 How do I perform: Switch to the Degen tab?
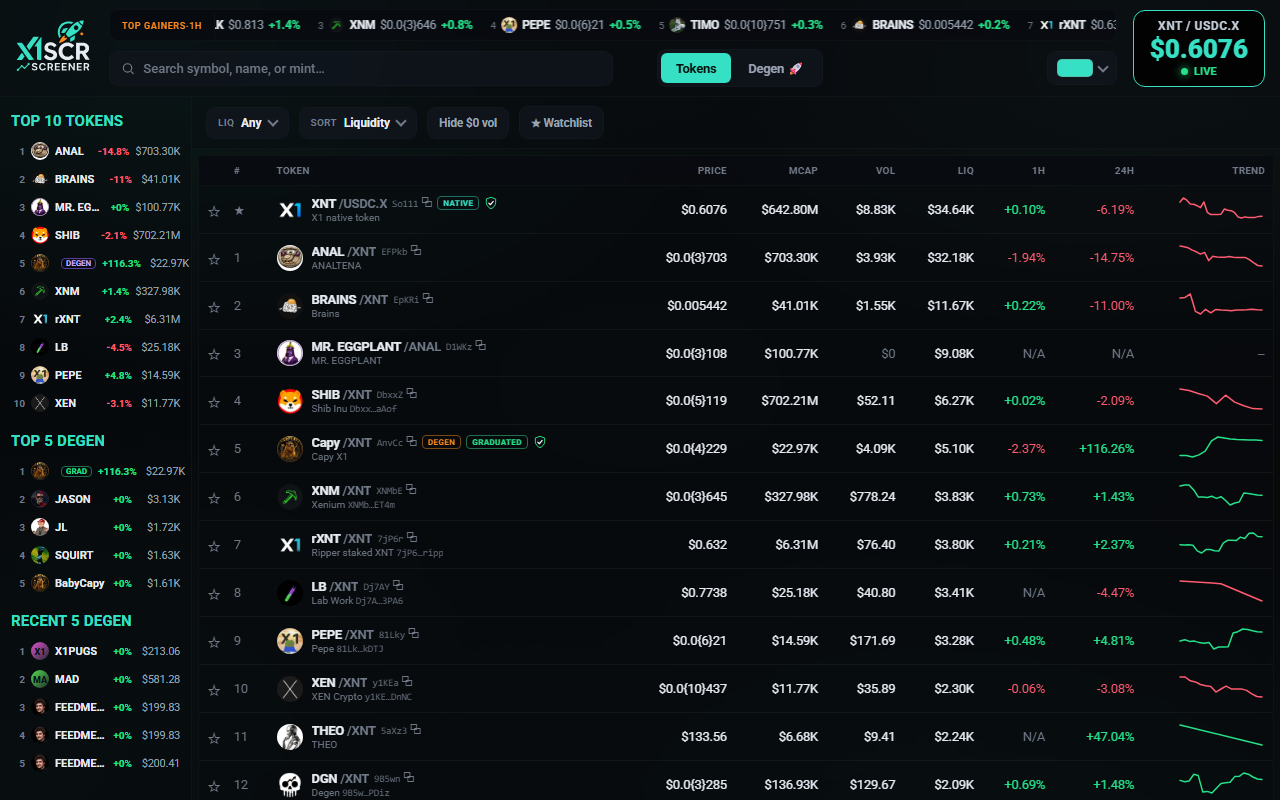(x=775, y=69)
